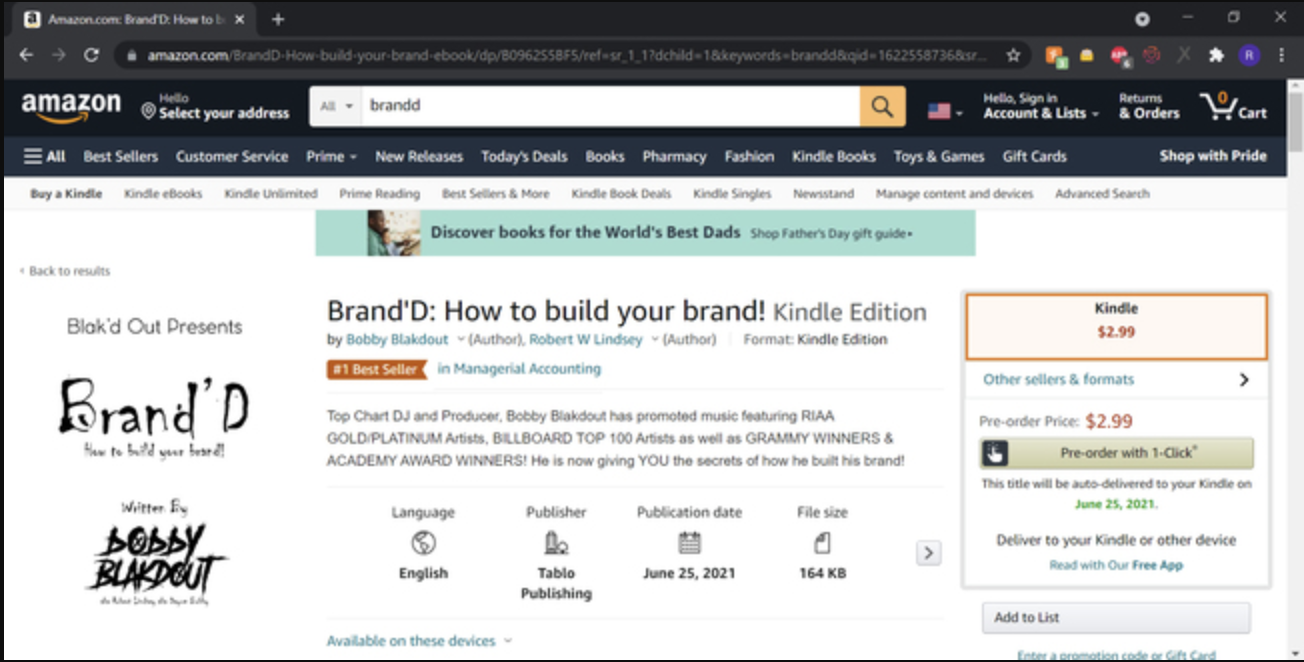The image size is (1304, 662).
Task: Expand Robert W Lindsey author dropdown arrow
Action: point(655,339)
